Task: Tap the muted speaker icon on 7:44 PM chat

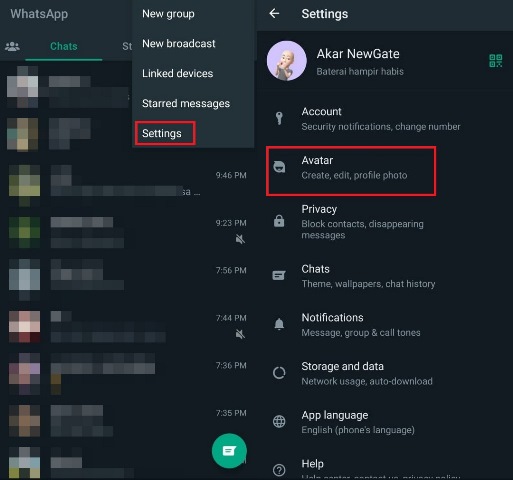Action: pyautogui.click(x=240, y=334)
